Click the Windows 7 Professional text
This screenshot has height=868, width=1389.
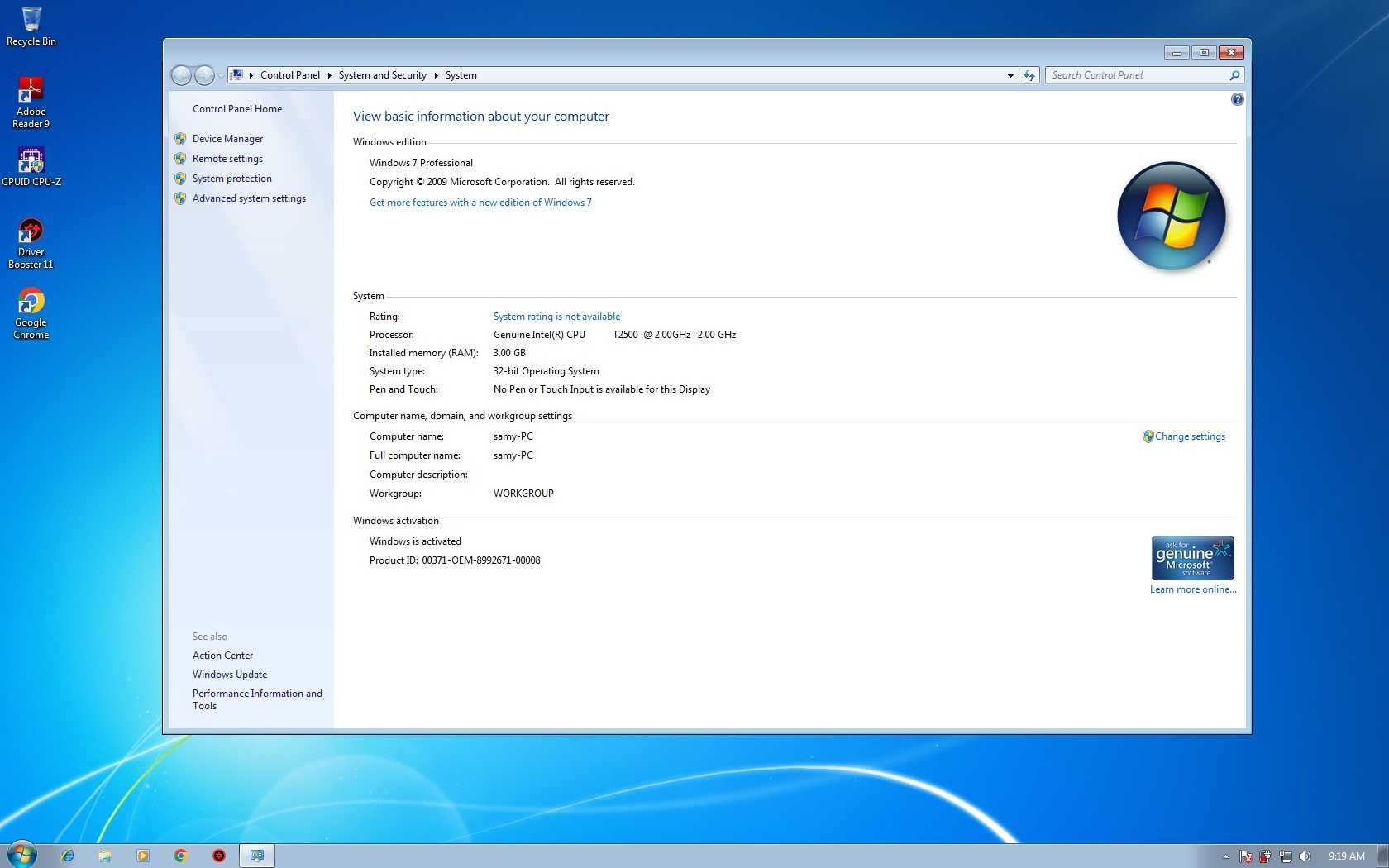point(421,163)
